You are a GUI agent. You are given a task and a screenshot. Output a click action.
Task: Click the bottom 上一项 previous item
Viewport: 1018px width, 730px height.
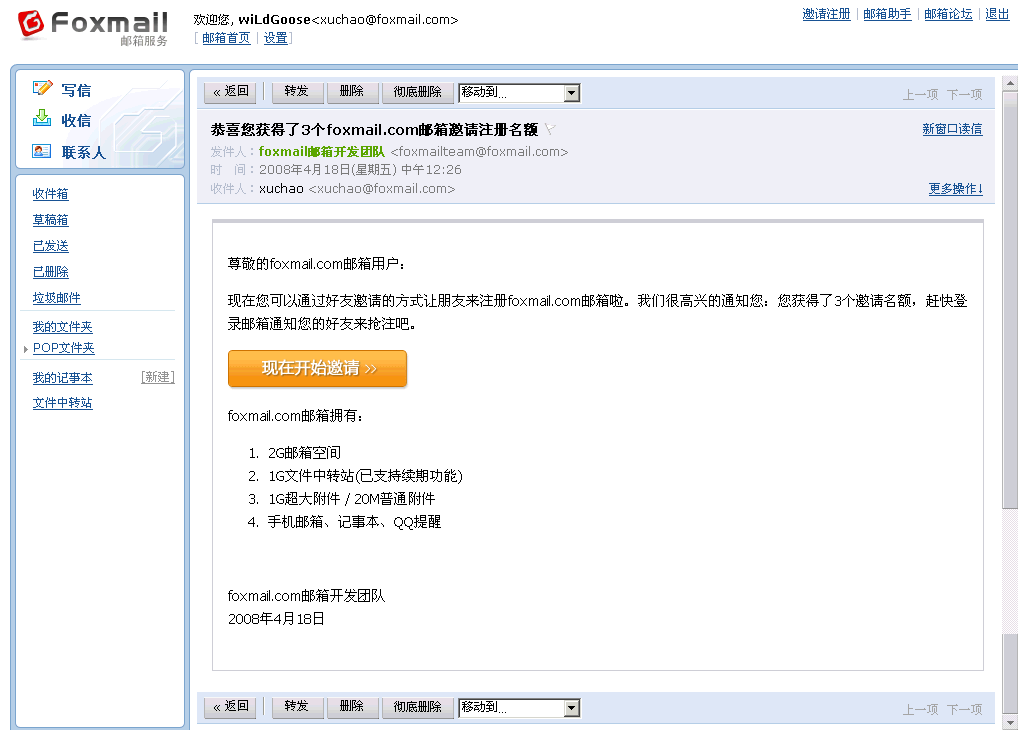coord(921,710)
